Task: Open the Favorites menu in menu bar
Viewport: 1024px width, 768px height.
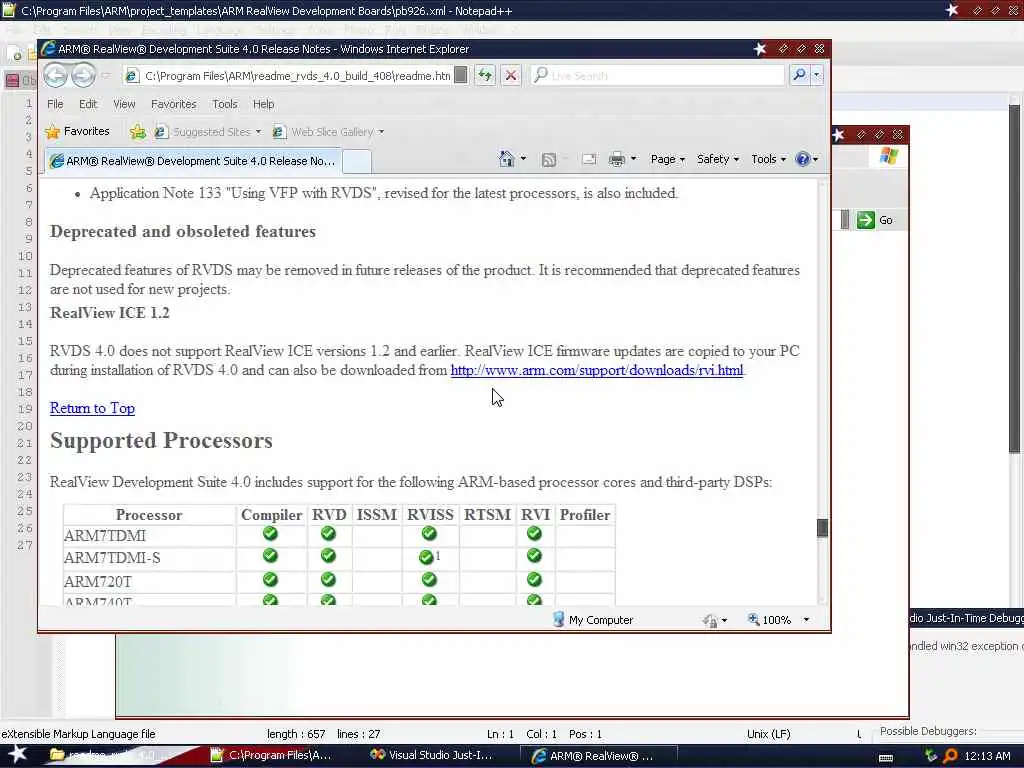Action: point(173,104)
